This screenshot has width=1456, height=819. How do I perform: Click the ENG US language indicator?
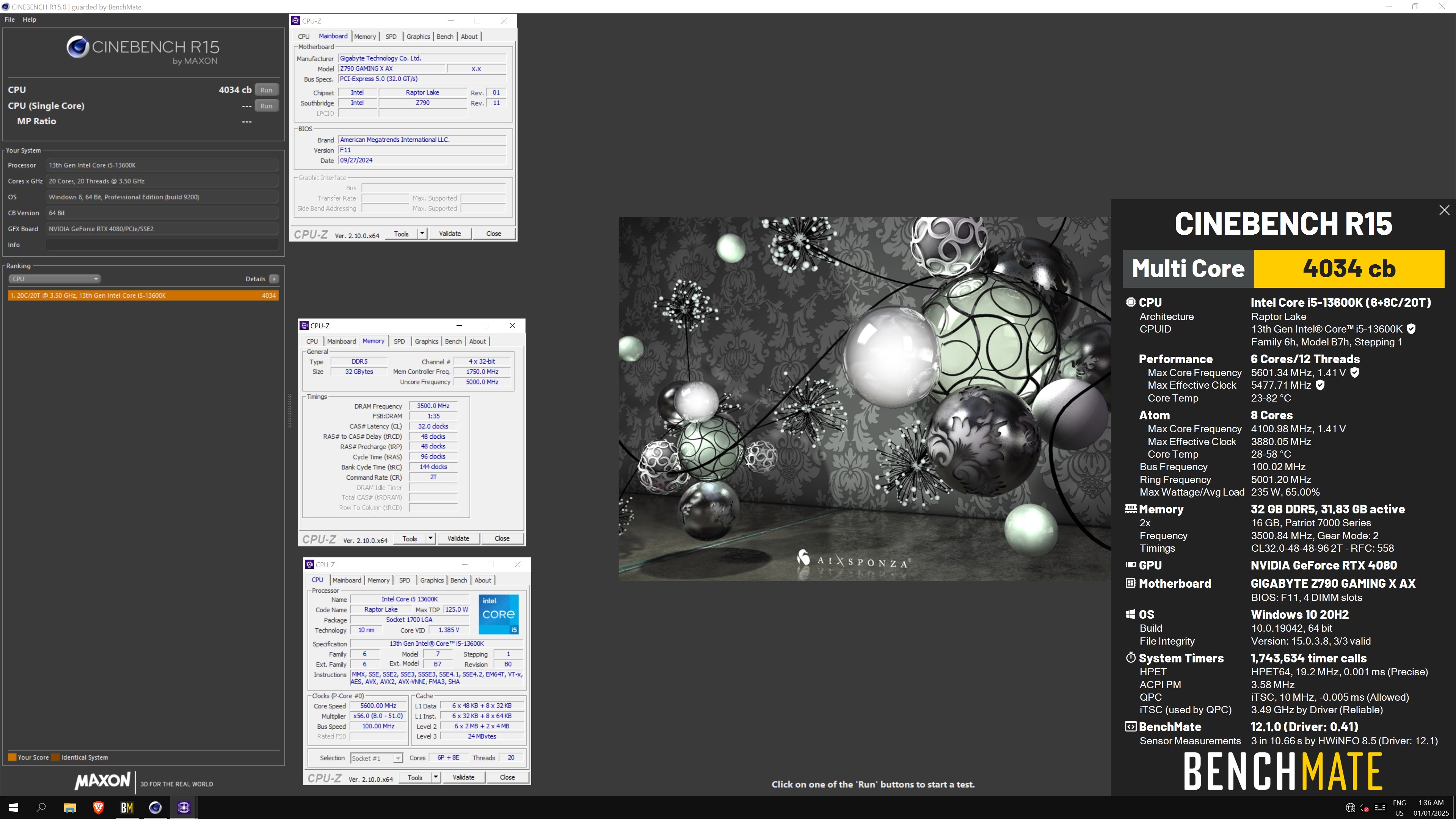[1400, 808]
